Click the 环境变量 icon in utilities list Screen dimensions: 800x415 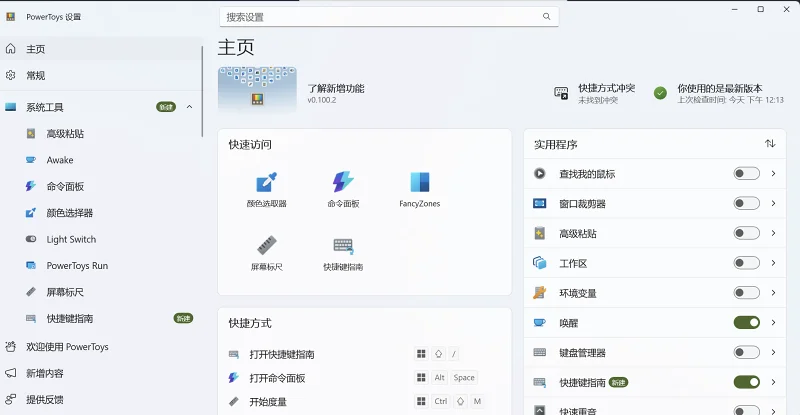click(x=539, y=292)
